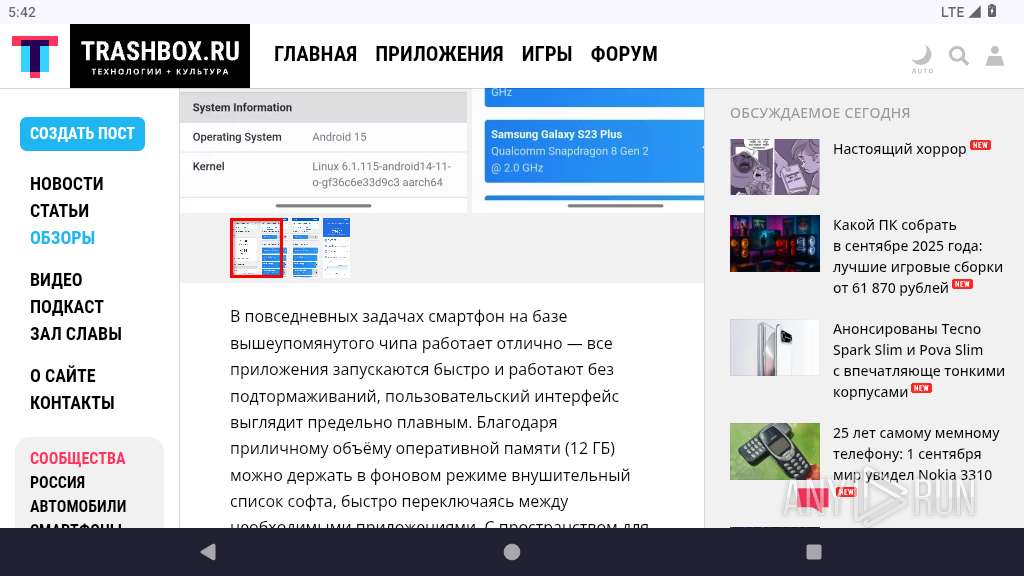Open ЗАЛ СЛАВЫ in sidebar
Image resolution: width=1024 pixels, height=576 pixels.
point(76,334)
